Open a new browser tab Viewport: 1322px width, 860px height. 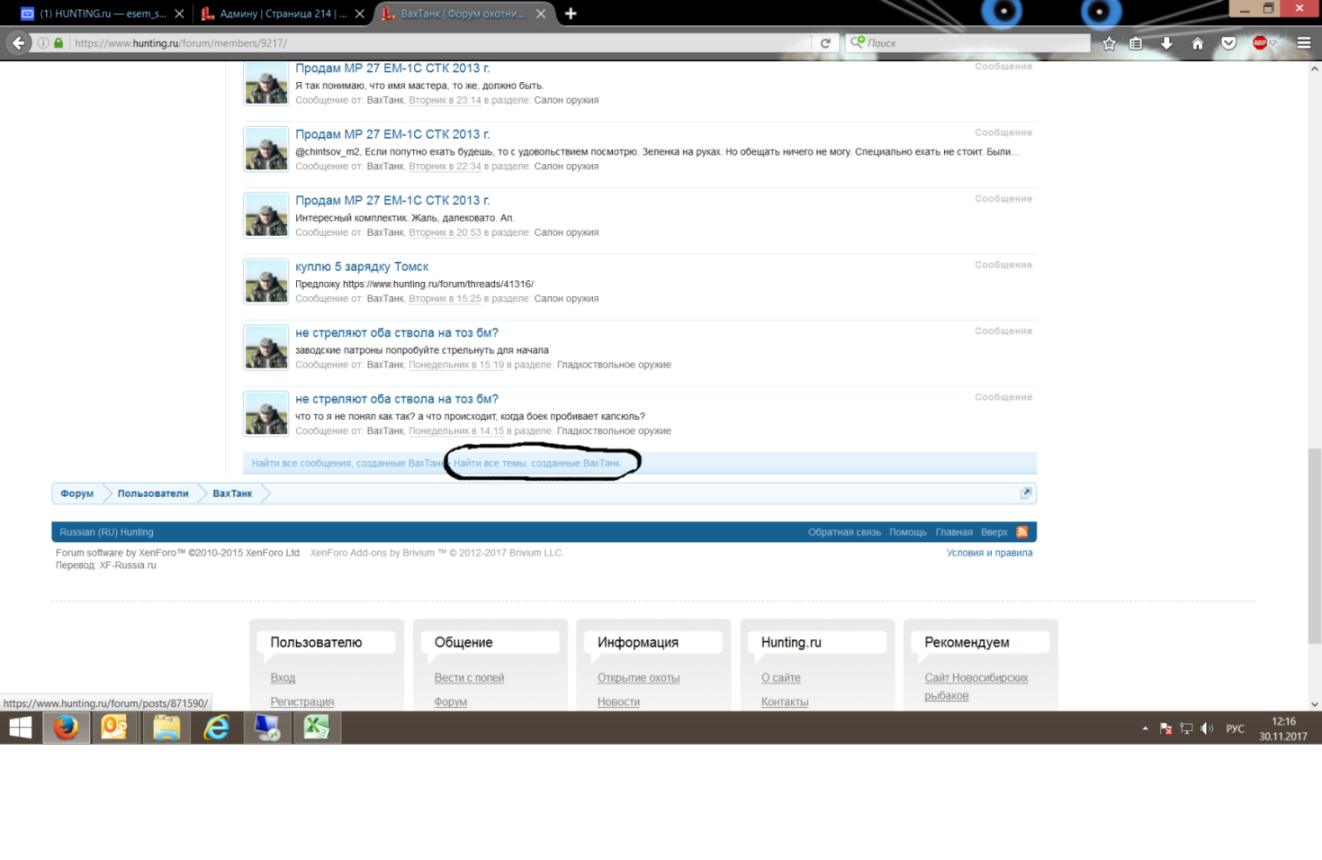click(x=571, y=14)
